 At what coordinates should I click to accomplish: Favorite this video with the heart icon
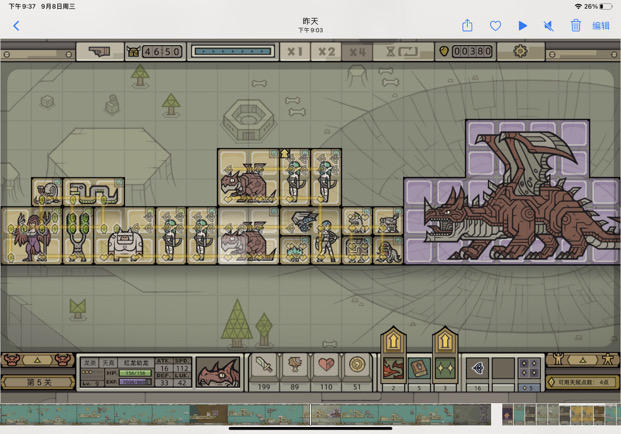pos(495,26)
